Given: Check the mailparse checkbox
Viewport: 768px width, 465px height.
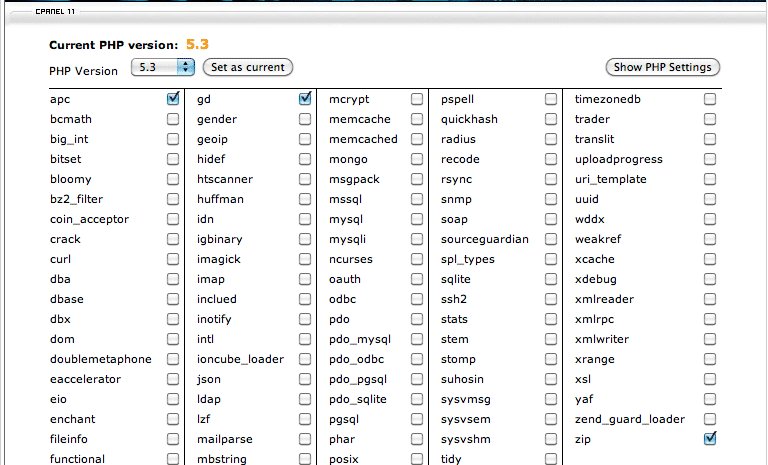Looking at the screenshot, I should pyautogui.click(x=305, y=439).
